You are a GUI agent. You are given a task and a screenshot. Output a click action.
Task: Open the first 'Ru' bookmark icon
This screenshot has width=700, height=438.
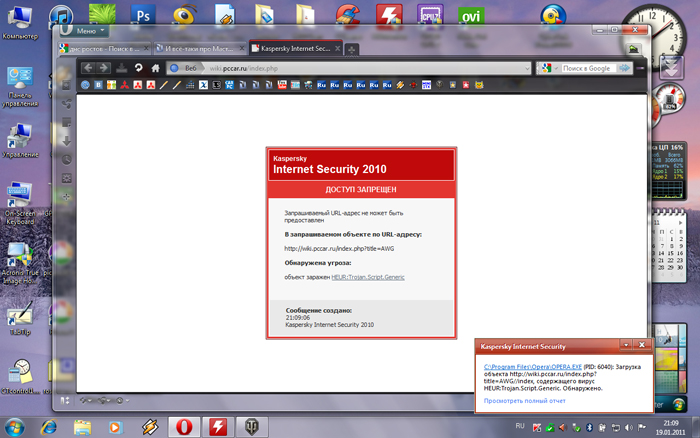(321, 85)
